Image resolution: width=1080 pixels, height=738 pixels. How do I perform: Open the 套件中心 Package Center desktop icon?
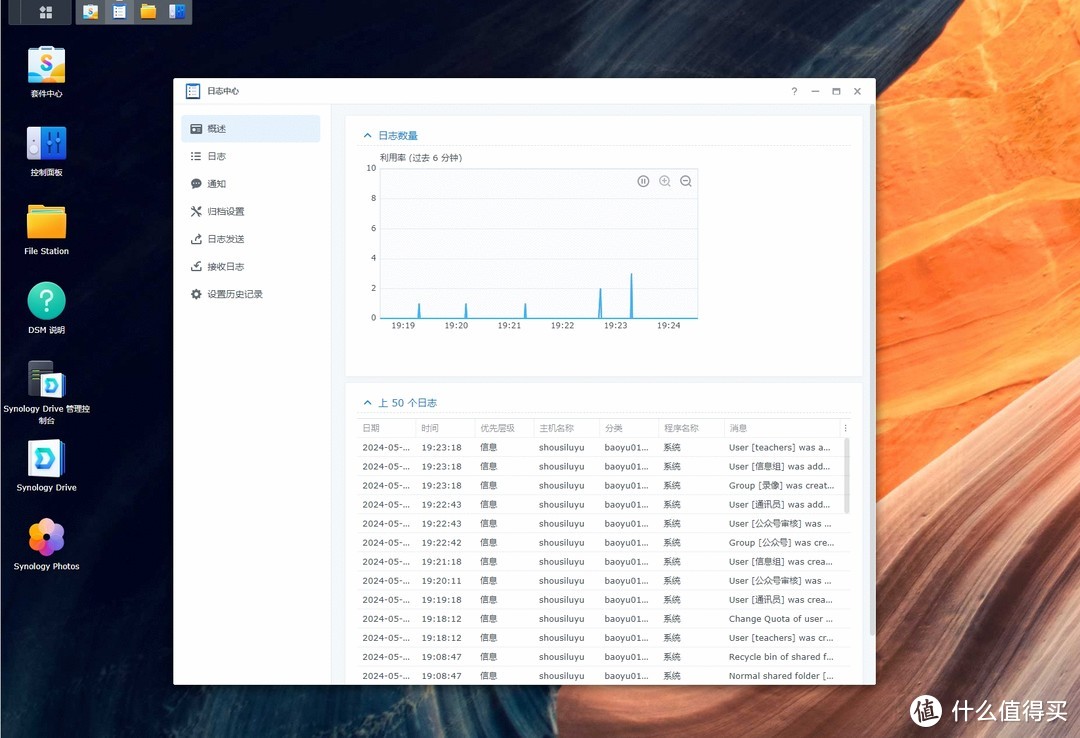[46, 66]
